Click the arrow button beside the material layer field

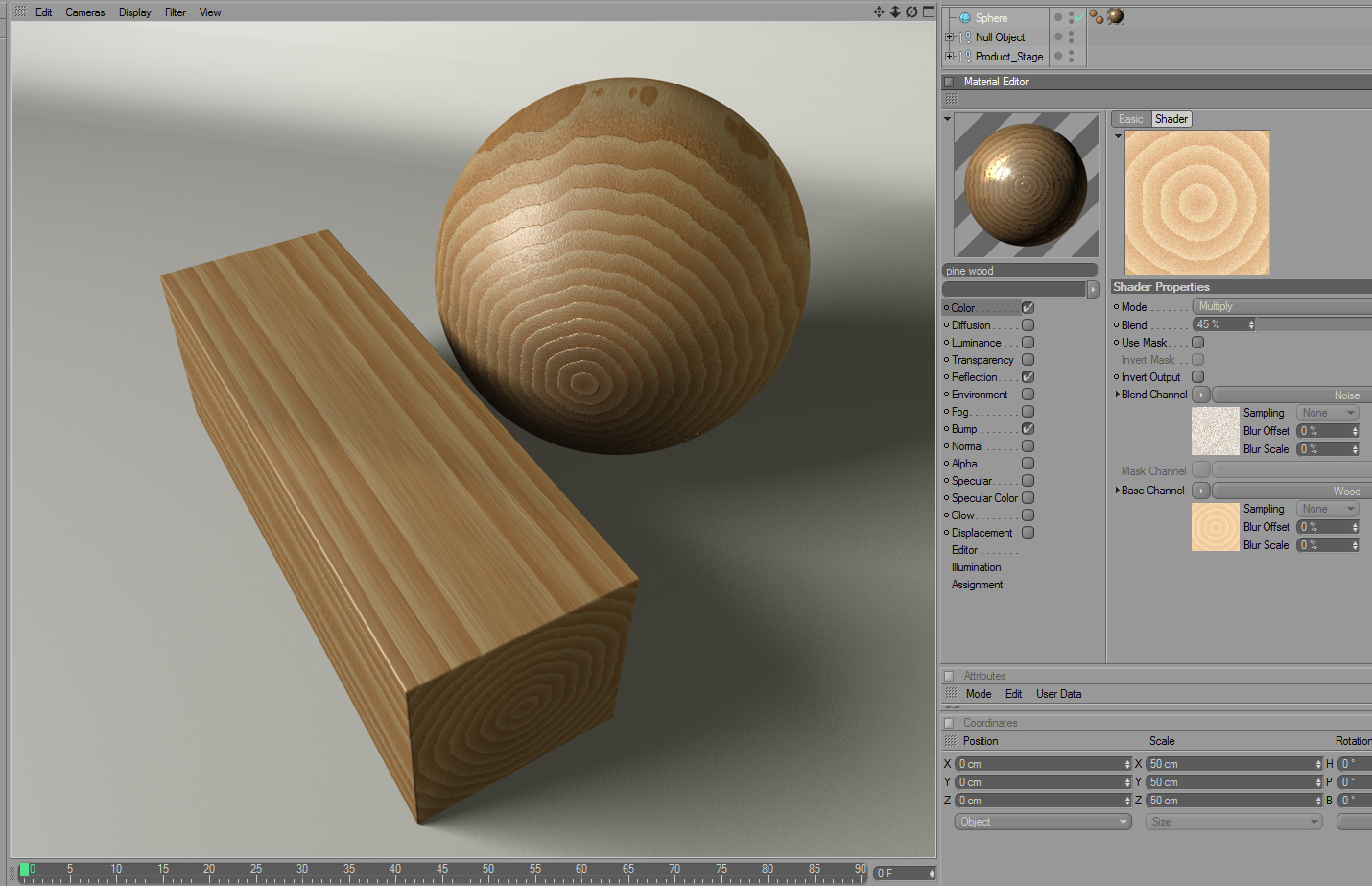tap(1092, 289)
